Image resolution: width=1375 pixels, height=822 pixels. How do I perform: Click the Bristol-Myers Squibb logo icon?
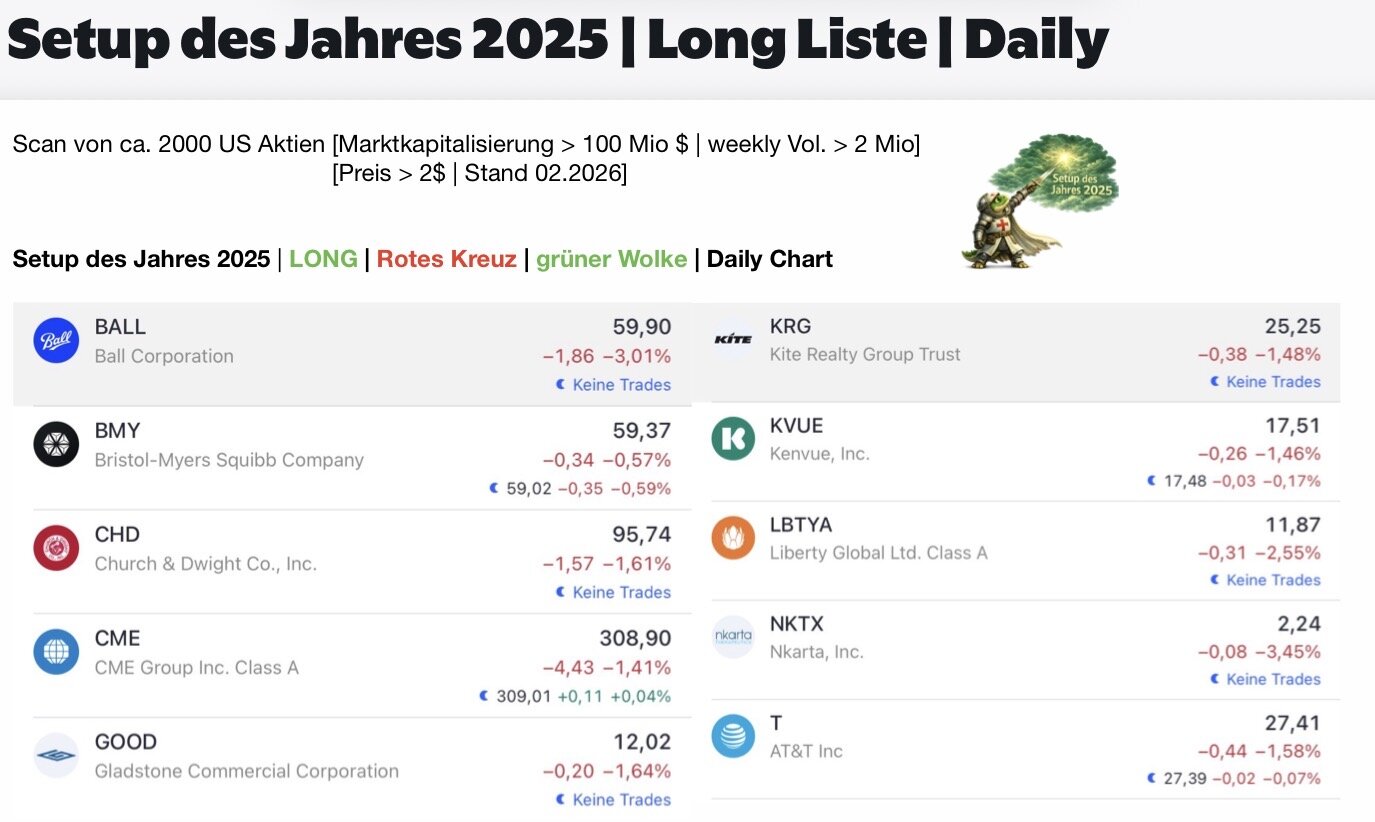pos(56,445)
